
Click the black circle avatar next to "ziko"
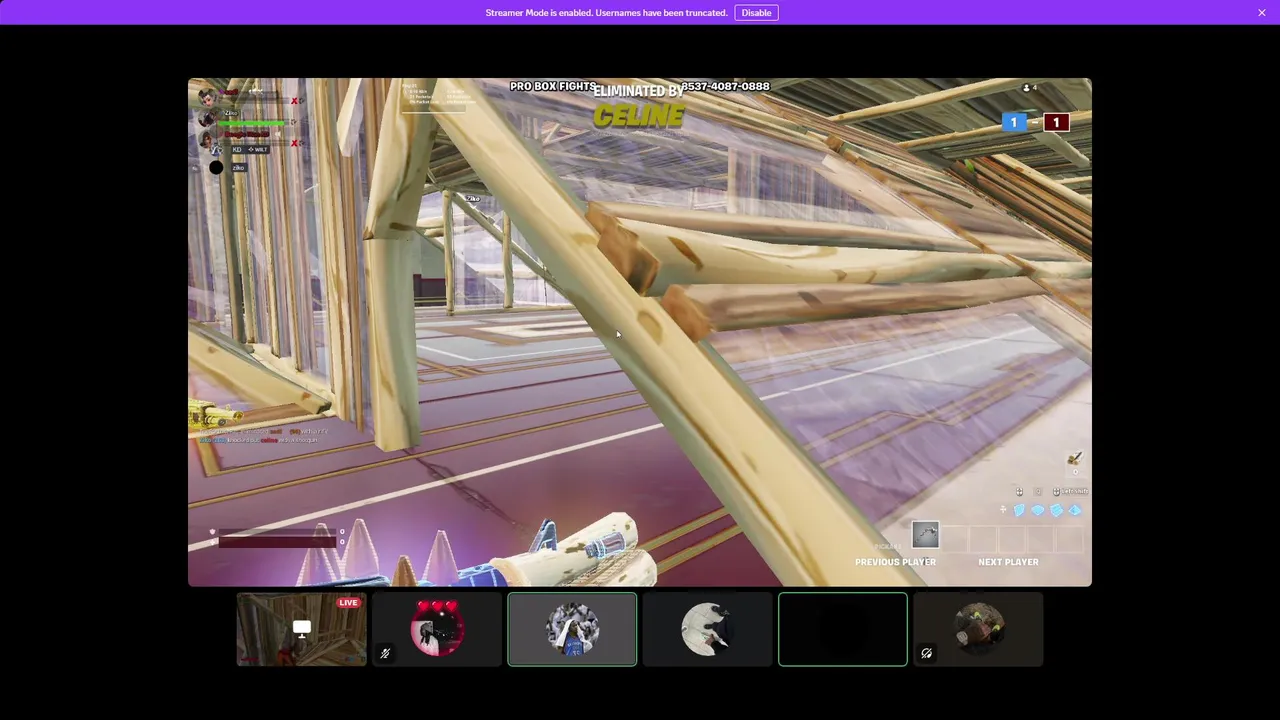(216, 167)
